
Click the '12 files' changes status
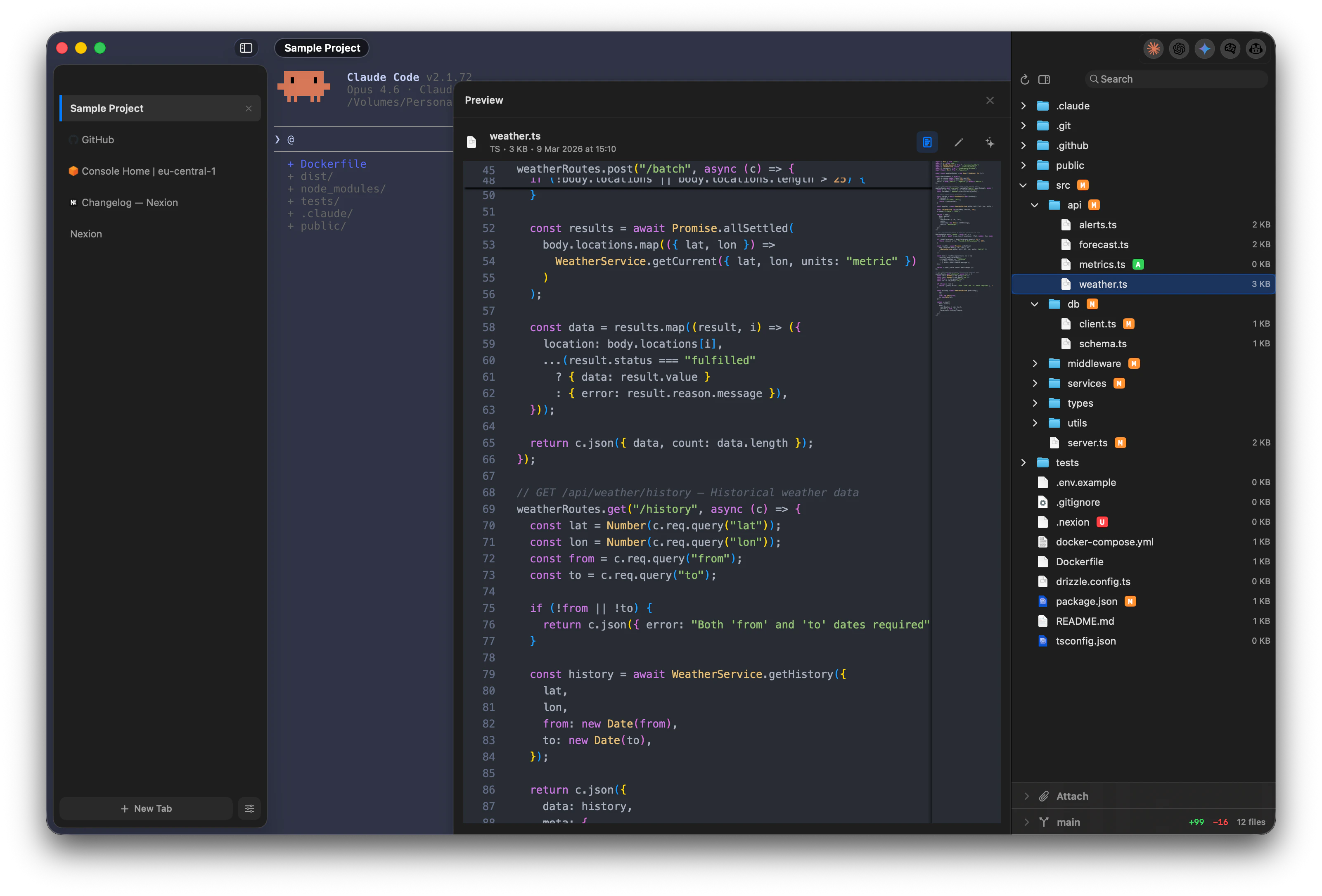[x=1250, y=822]
